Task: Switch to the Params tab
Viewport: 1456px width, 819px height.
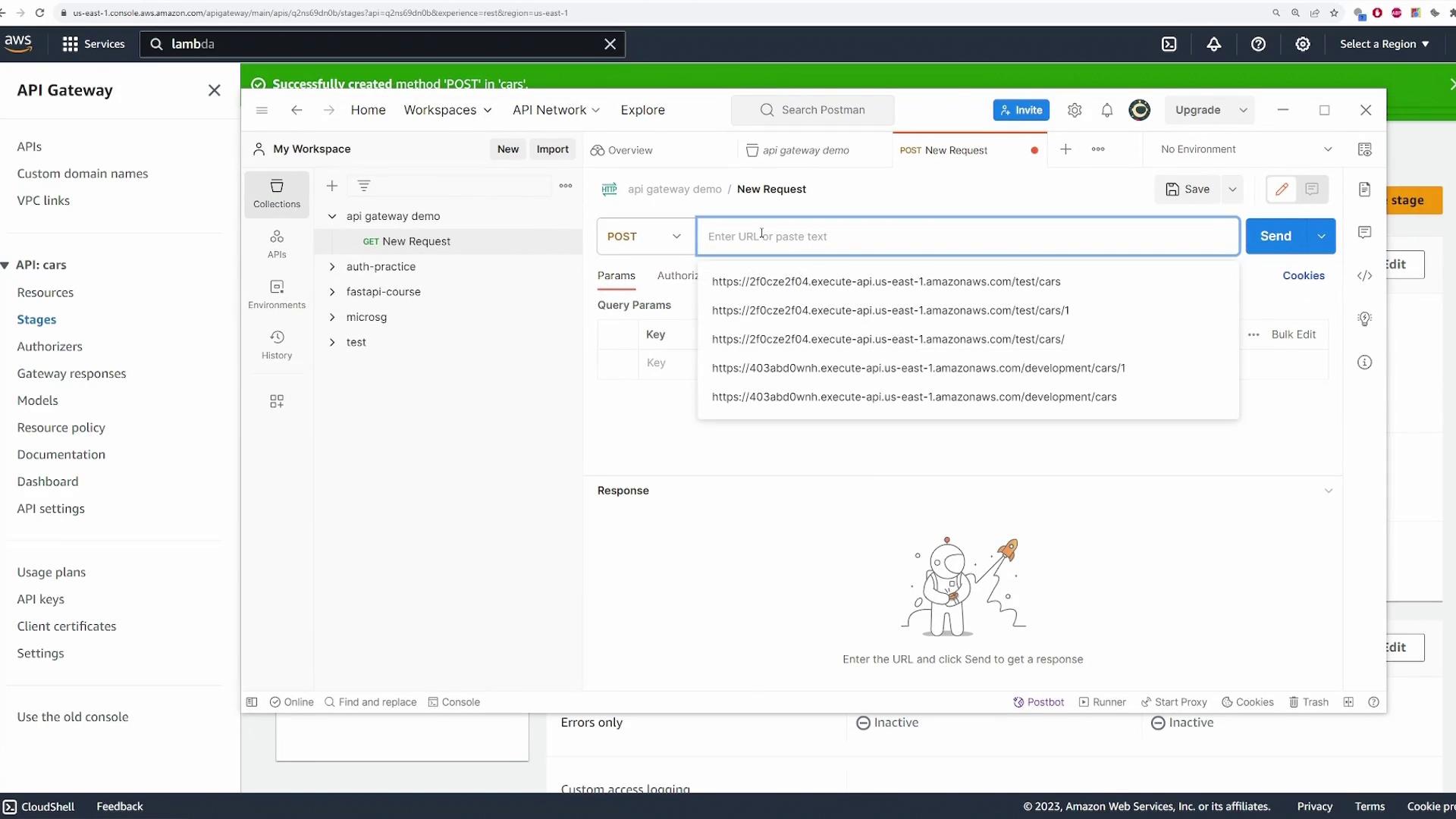Action: 616,276
